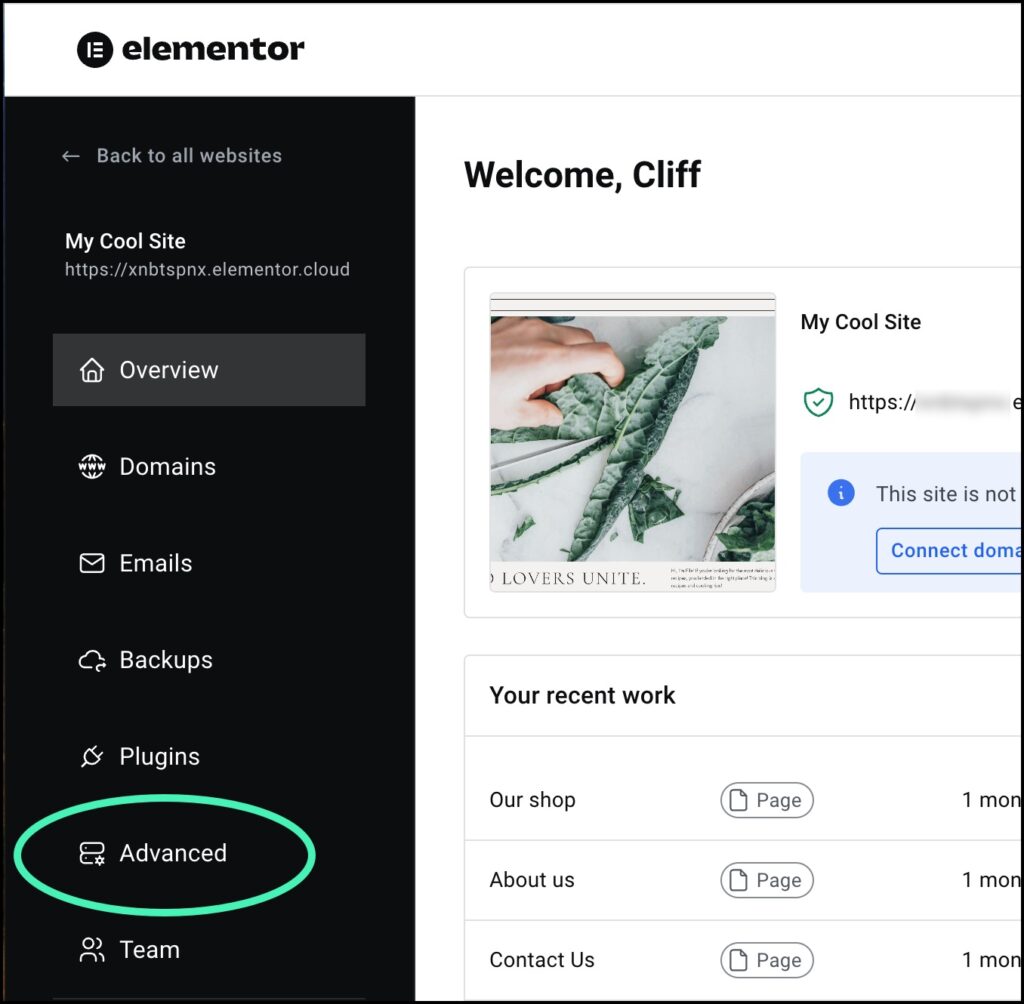Select the Plugins plug icon
Viewport: 1024px width, 1004px height.
pos(91,756)
